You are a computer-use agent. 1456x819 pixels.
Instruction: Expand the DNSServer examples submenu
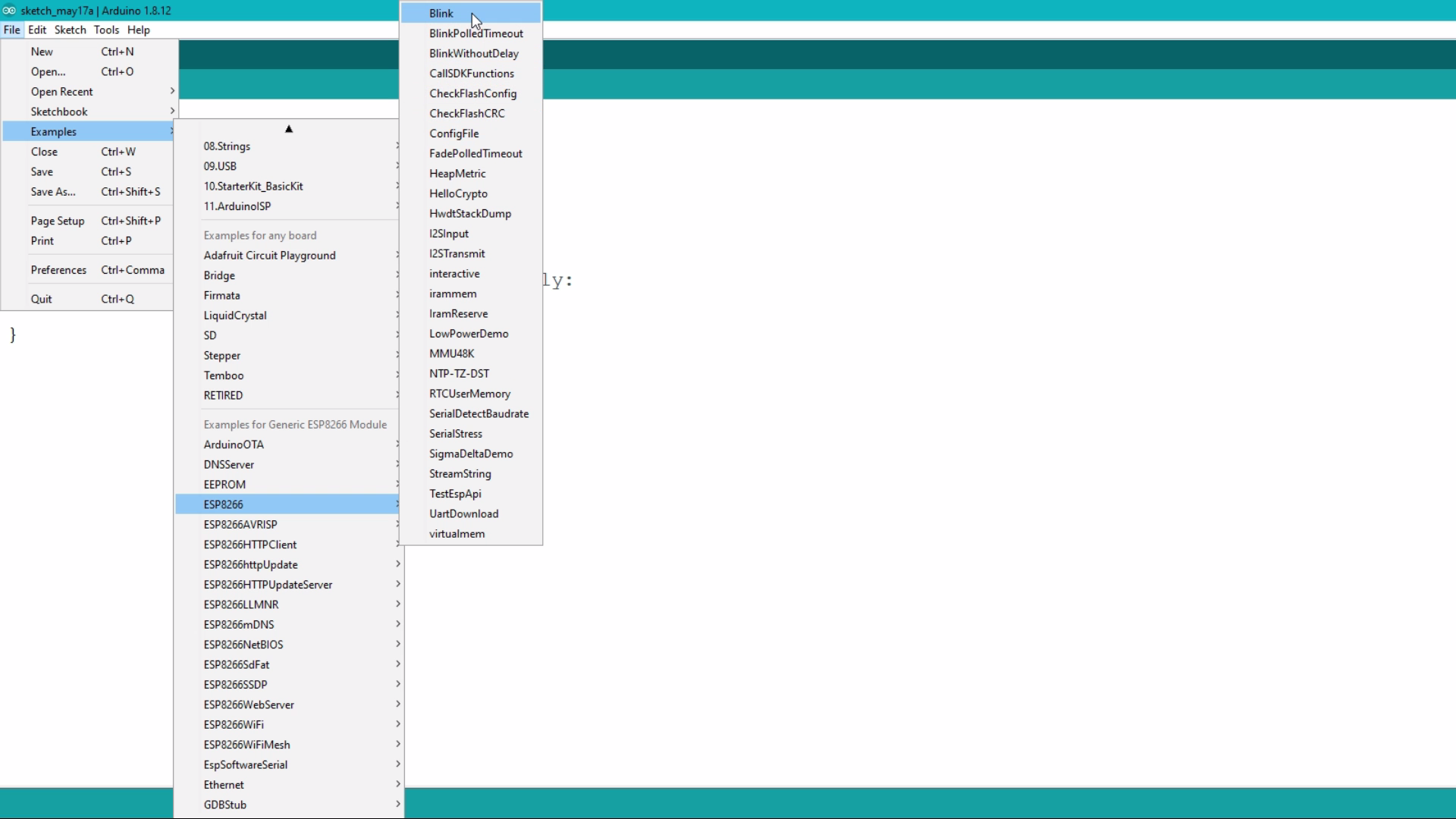tap(288, 465)
